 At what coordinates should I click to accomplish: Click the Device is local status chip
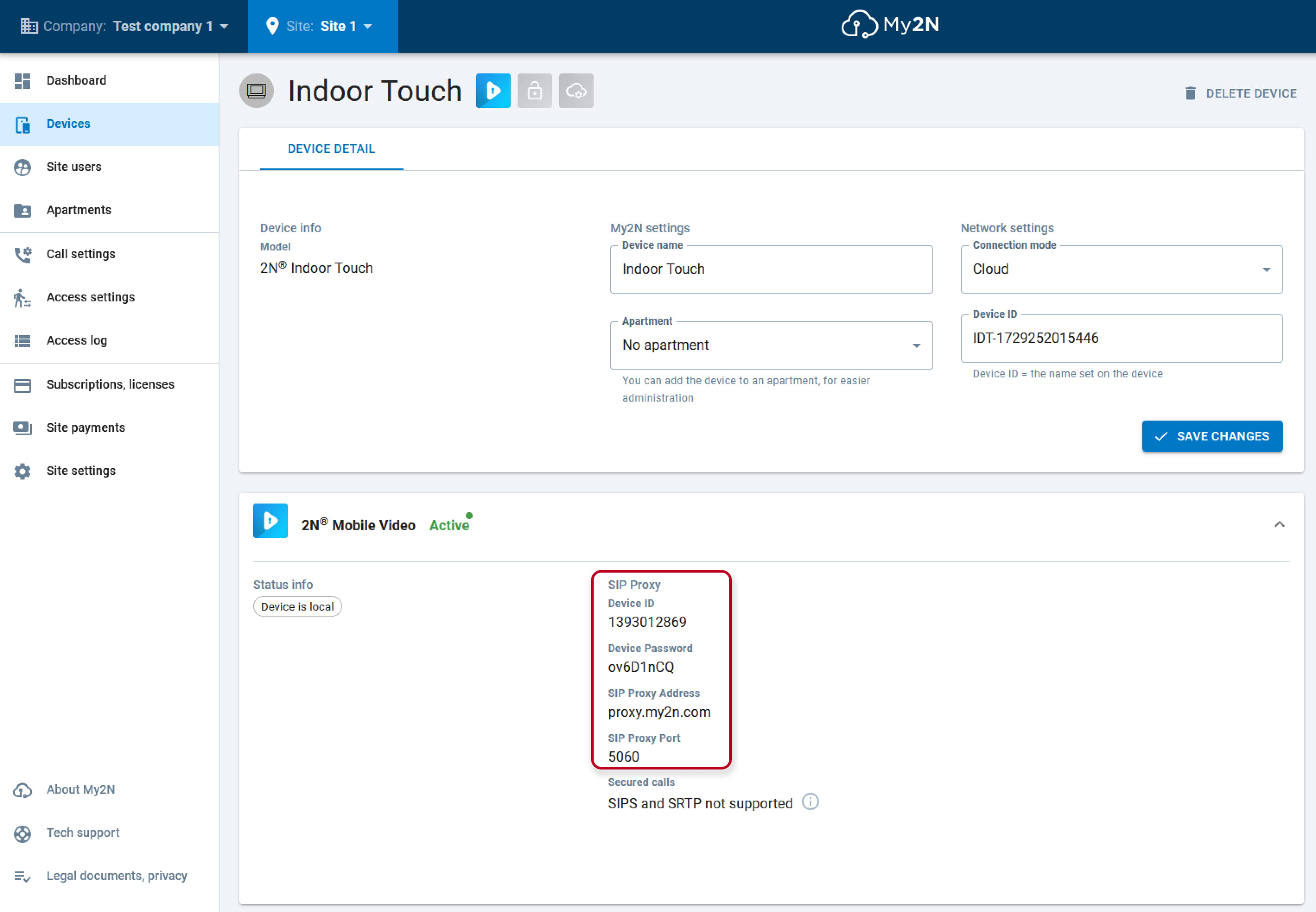pos(297,607)
